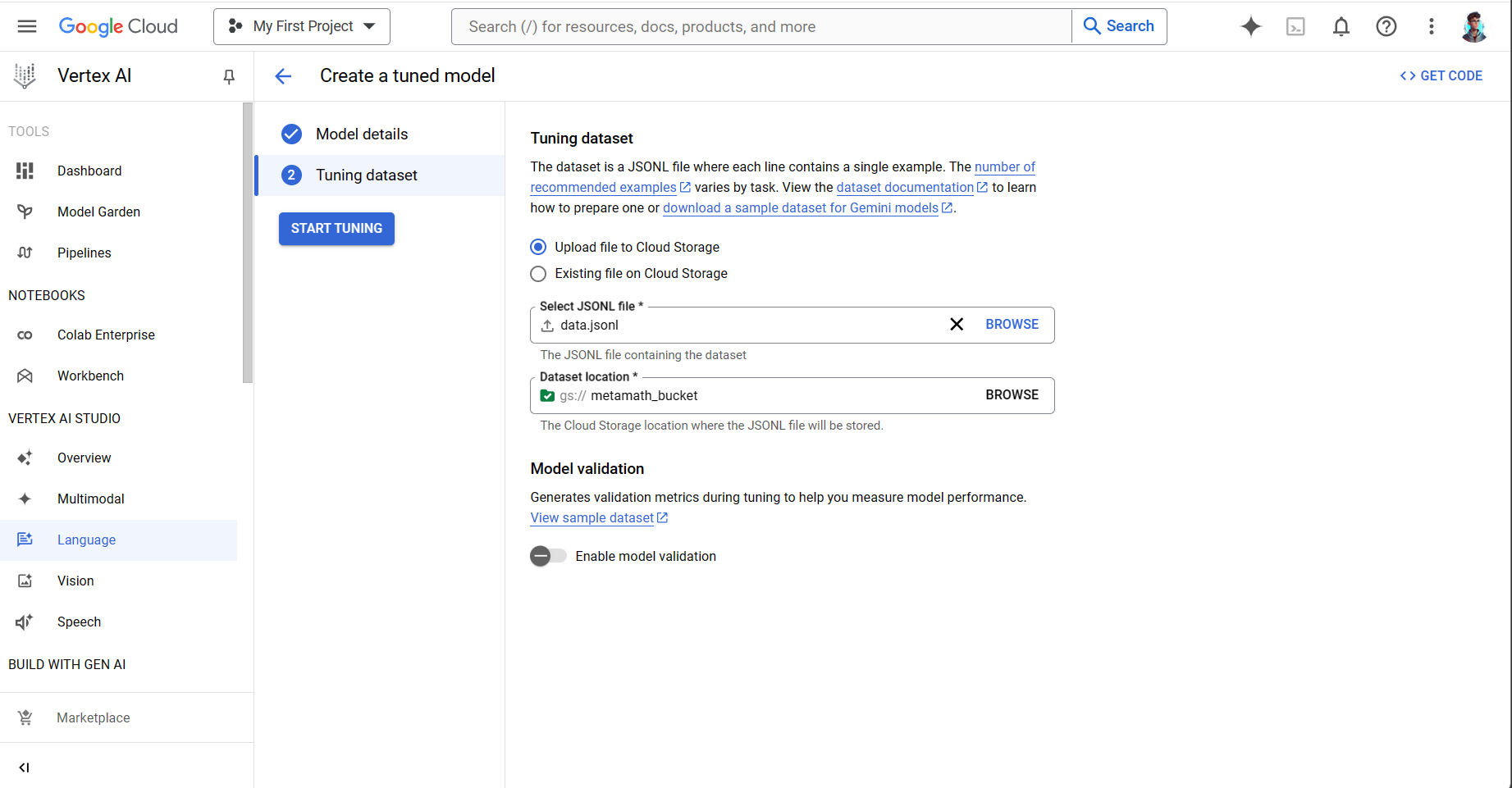Click the sidebar vertical scrollbar
This screenshot has width=1512, height=788.
coord(248,243)
